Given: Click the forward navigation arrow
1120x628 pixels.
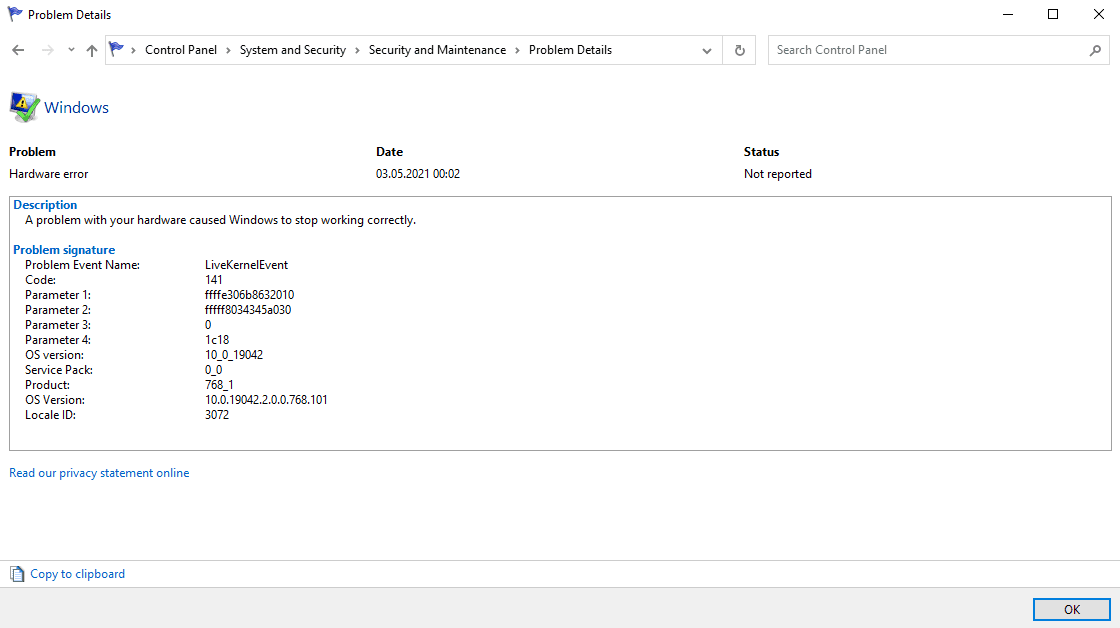Looking at the screenshot, I should 47,50.
